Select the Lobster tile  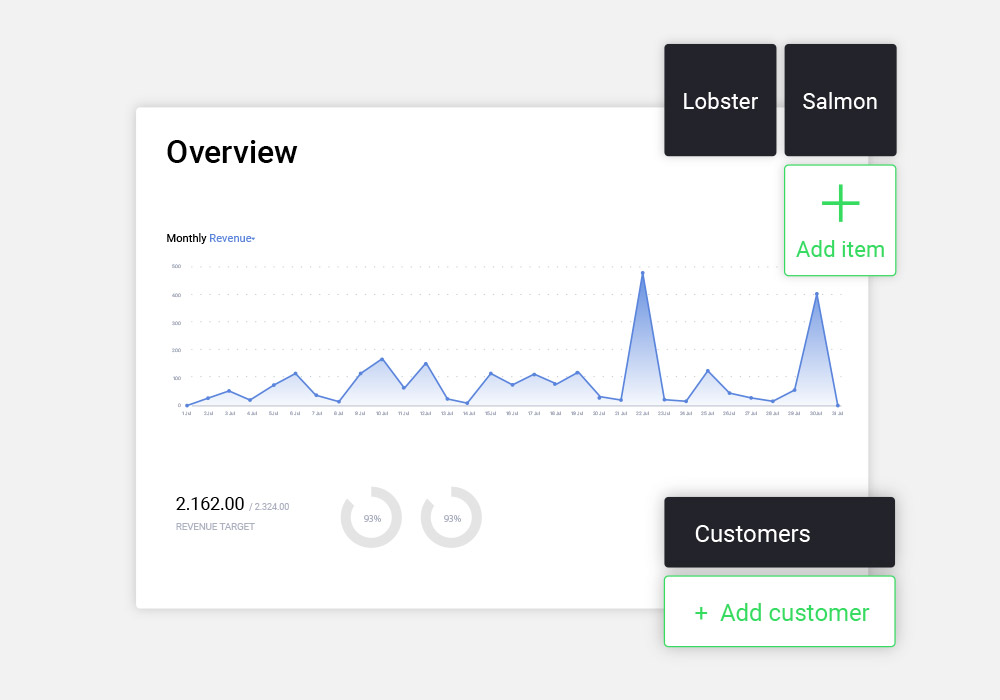click(x=720, y=100)
